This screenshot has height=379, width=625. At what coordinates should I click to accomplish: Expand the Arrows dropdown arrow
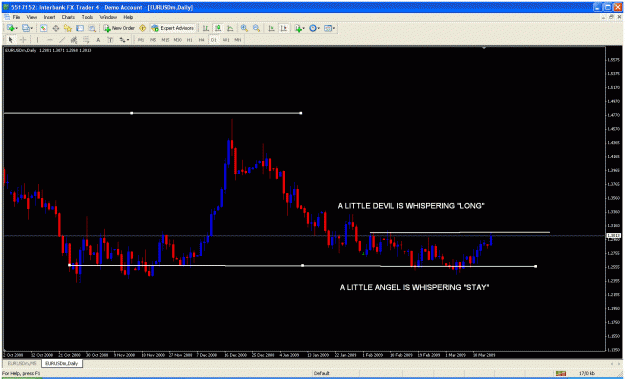128,40
